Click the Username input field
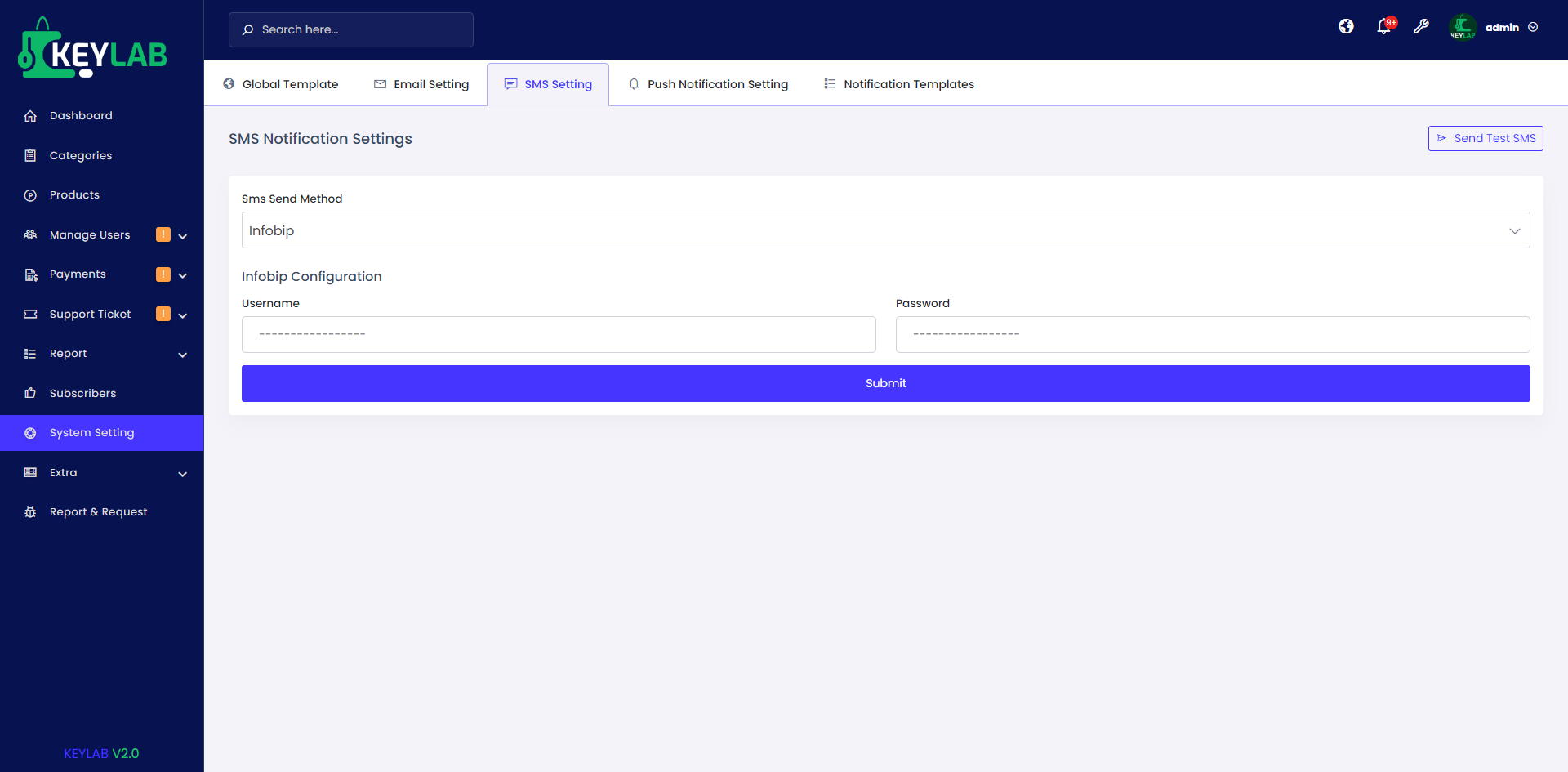 tap(559, 334)
